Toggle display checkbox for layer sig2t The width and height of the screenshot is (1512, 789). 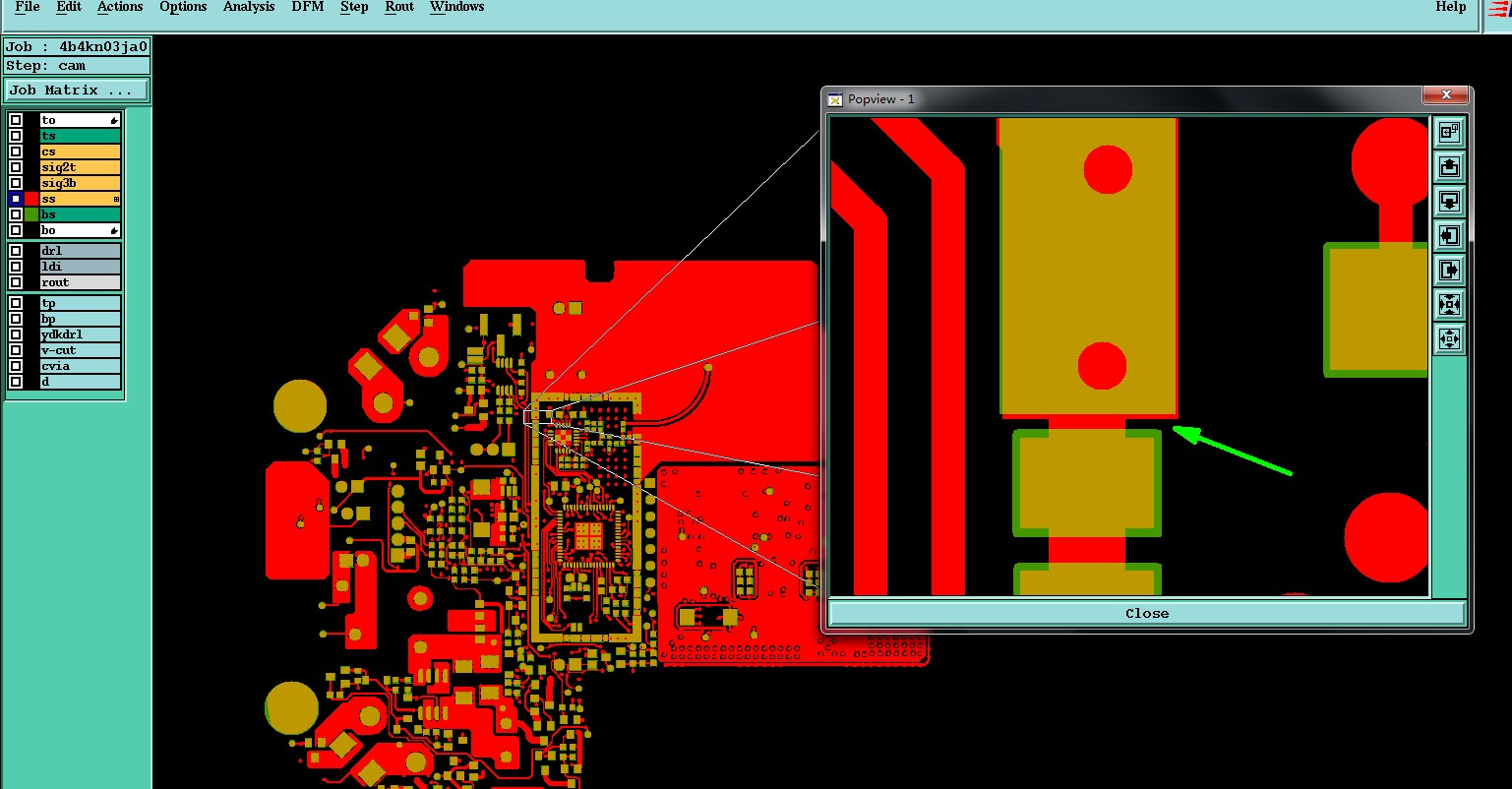(16, 167)
